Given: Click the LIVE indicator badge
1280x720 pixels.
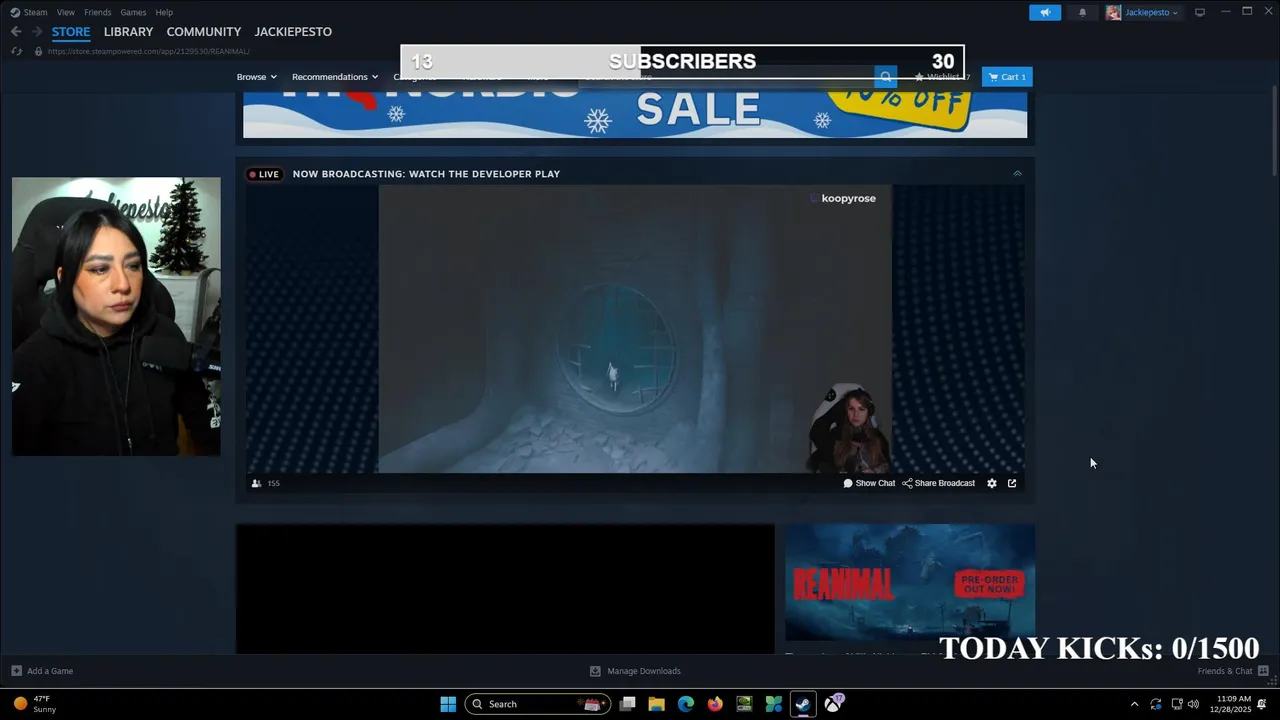Looking at the screenshot, I should [x=264, y=174].
